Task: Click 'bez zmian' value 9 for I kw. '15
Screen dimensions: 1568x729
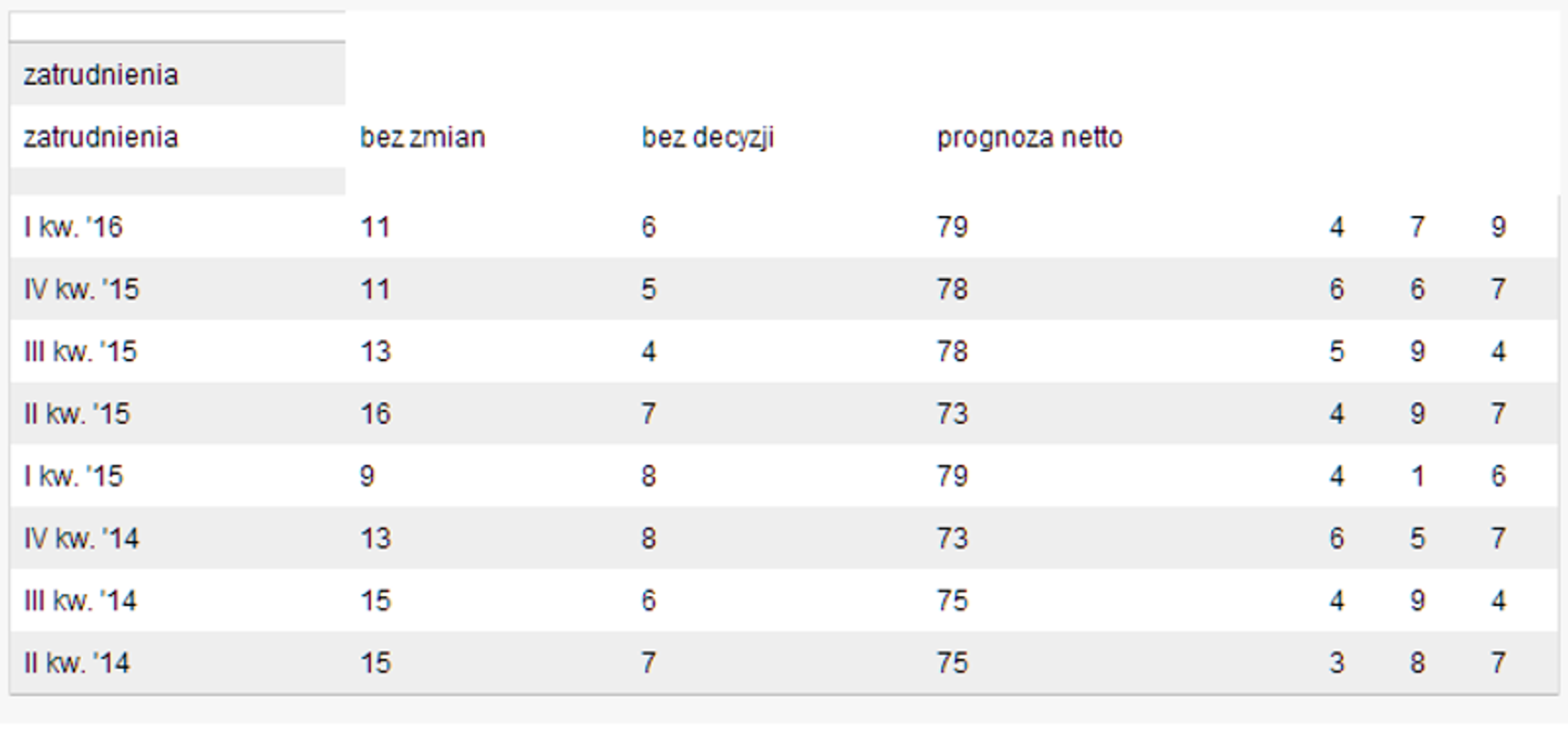Action: [366, 477]
